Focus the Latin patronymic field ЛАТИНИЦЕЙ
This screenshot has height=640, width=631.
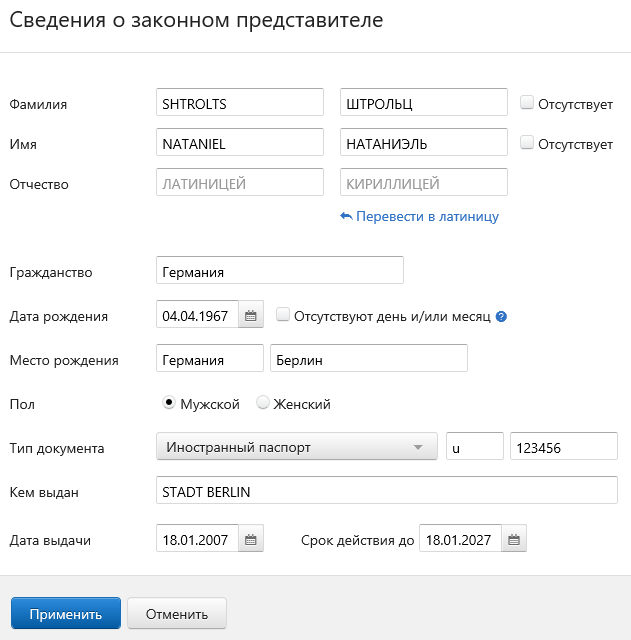(240, 182)
